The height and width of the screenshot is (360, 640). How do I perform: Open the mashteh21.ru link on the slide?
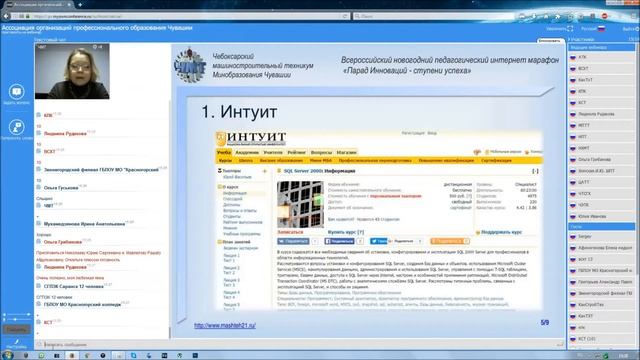(x=224, y=325)
